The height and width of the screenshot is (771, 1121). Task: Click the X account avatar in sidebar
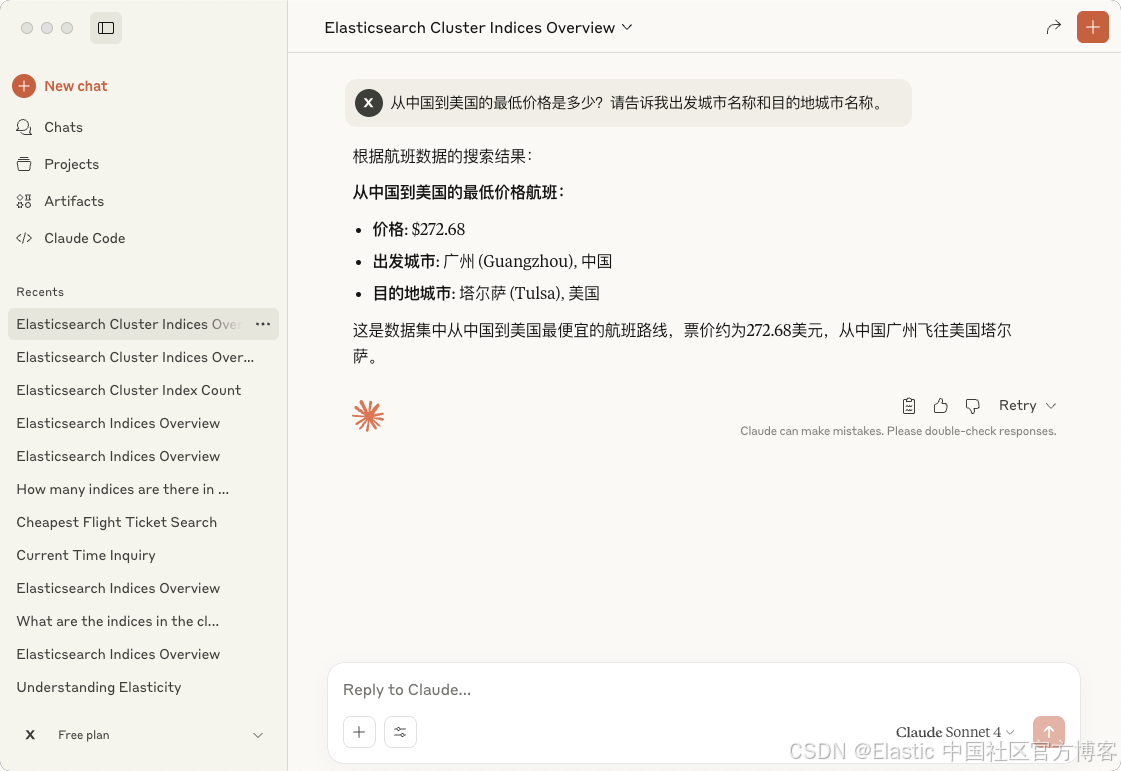click(30, 735)
